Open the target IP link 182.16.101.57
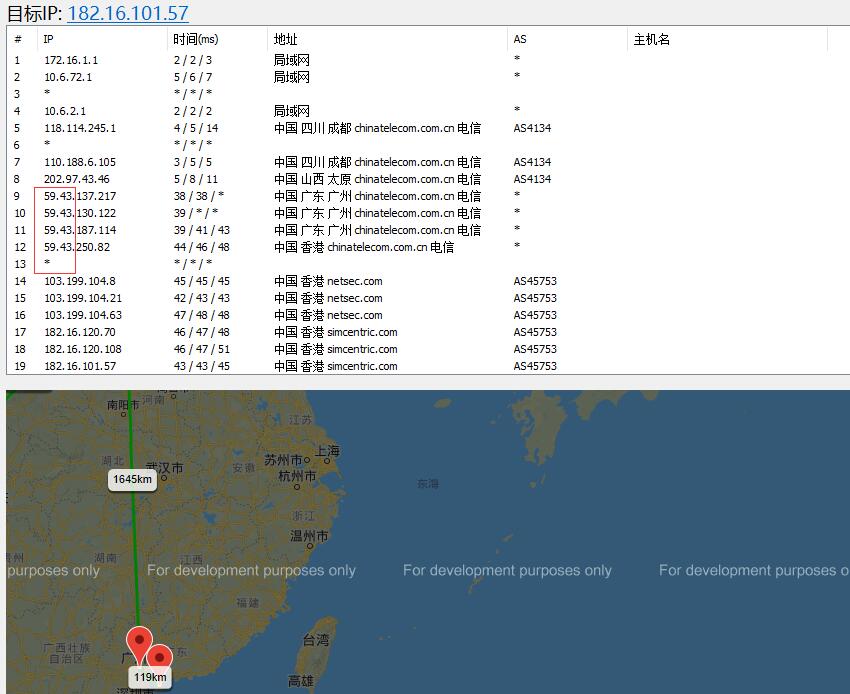This screenshot has width=850, height=694. click(x=128, y=13)
